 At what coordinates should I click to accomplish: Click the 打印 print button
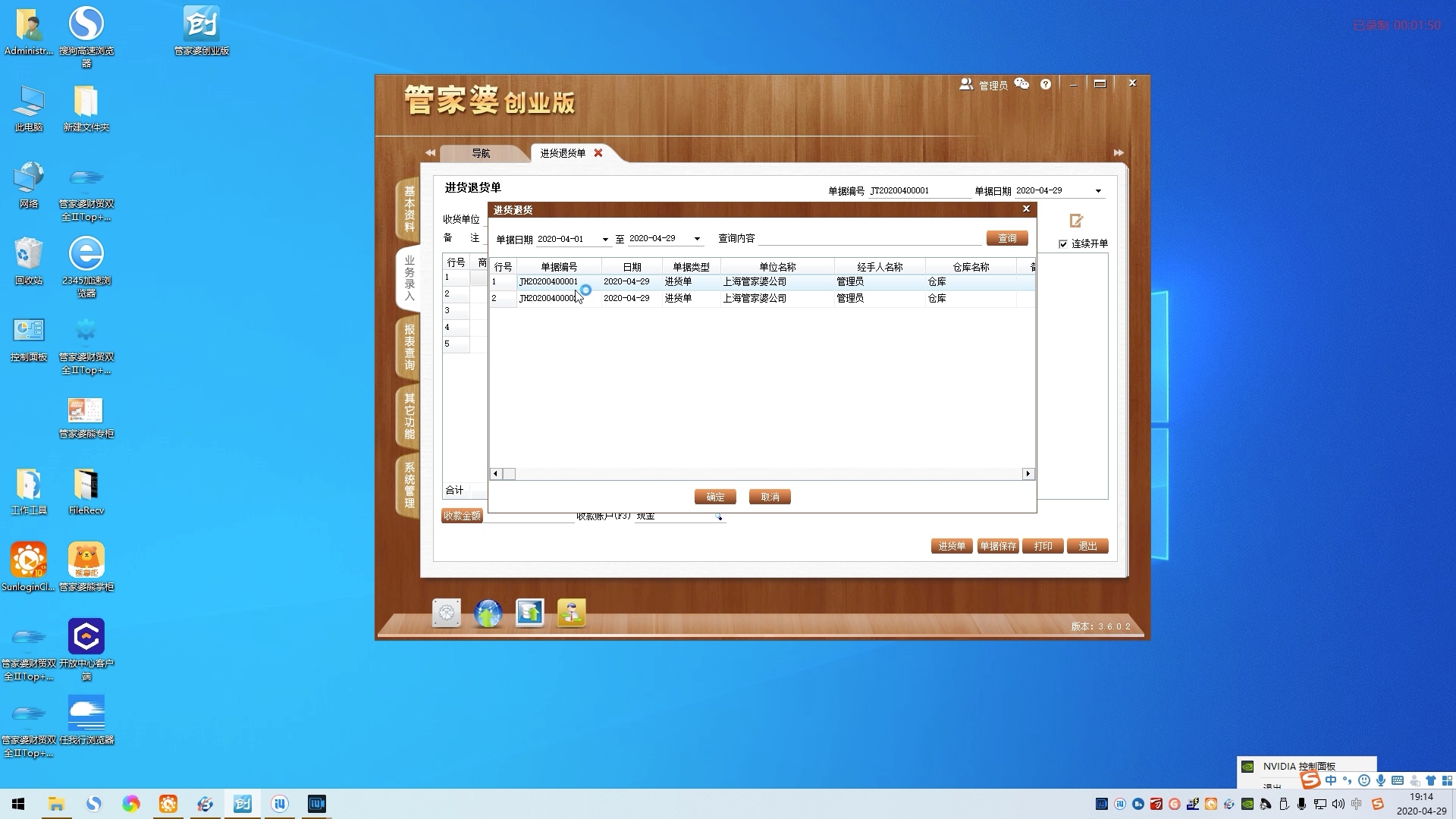click(1043, 546)
